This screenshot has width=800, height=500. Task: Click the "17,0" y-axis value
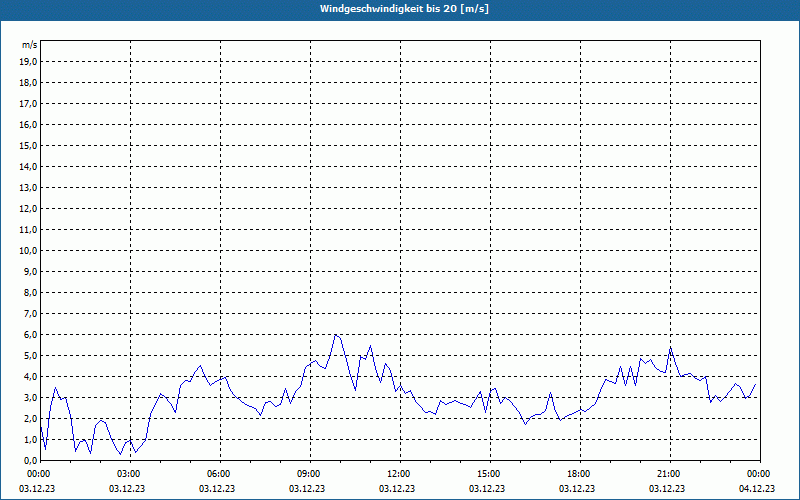click(x=28, y=104)
